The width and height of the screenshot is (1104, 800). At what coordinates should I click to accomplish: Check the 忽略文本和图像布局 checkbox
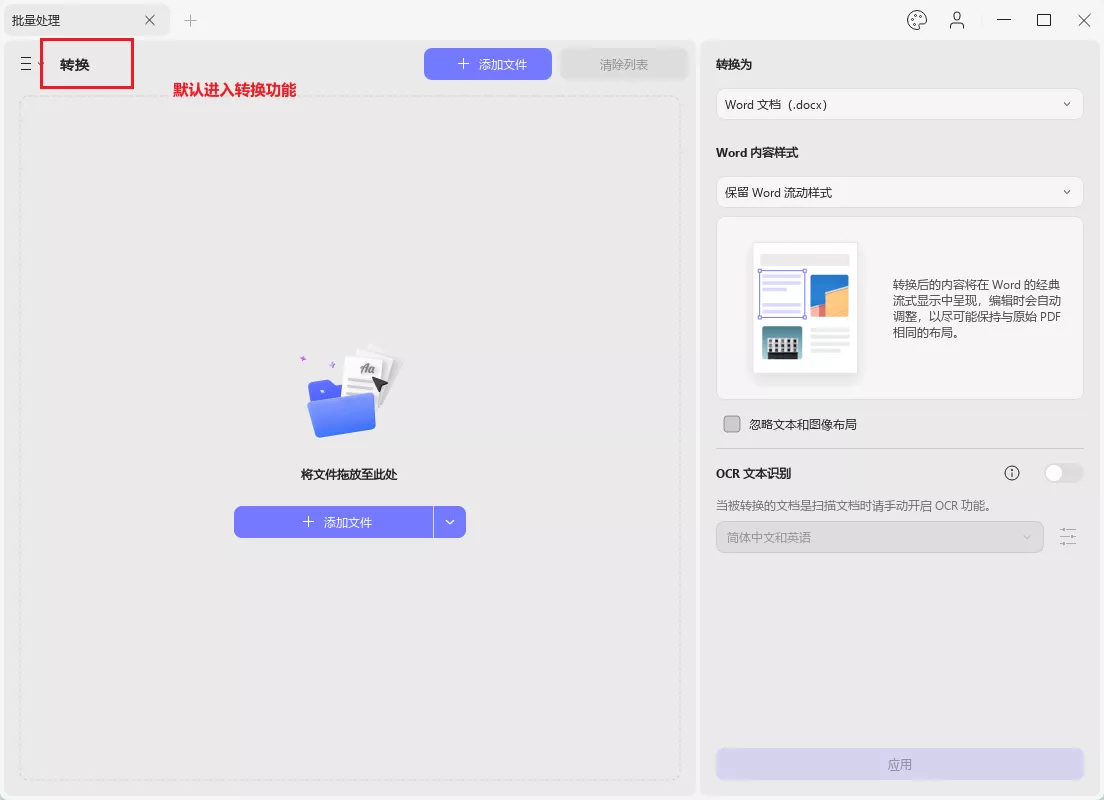click(x=732, y=424)
